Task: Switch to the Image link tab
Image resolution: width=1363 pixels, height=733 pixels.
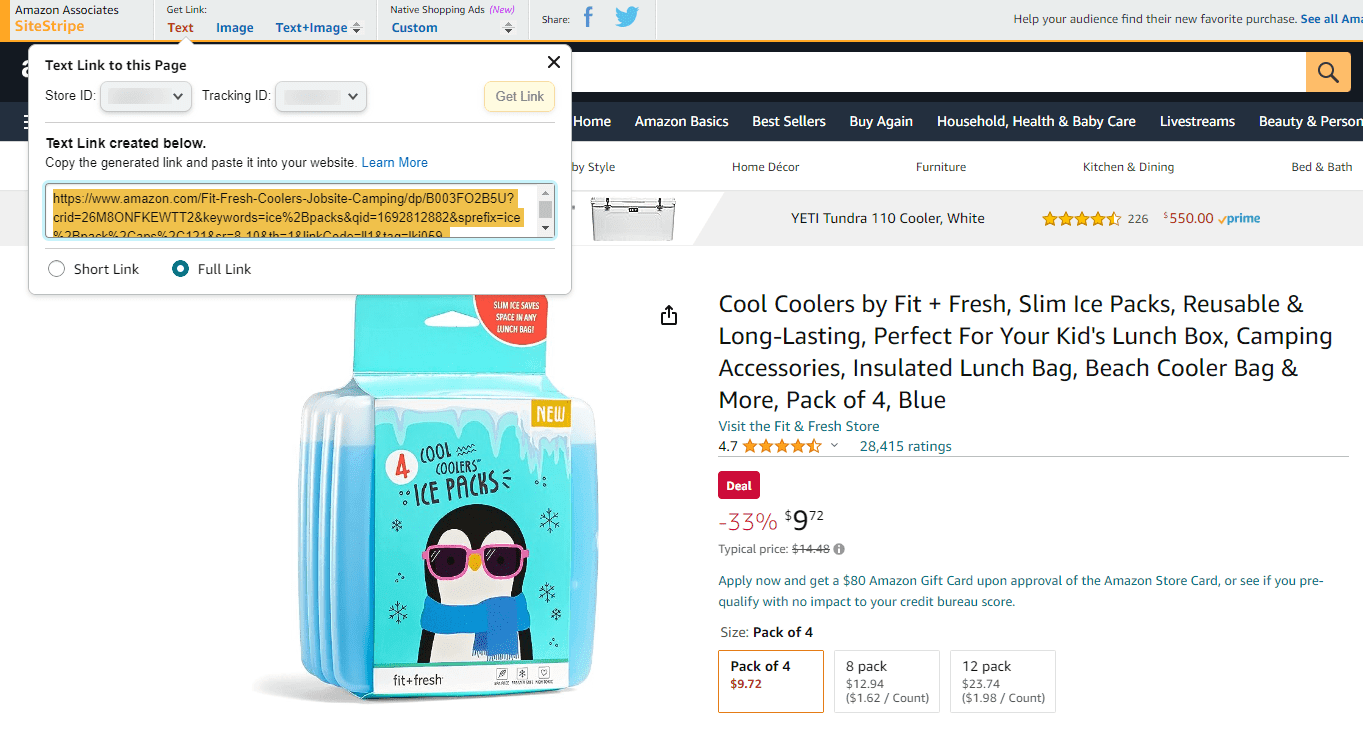Action: [234, 27]
